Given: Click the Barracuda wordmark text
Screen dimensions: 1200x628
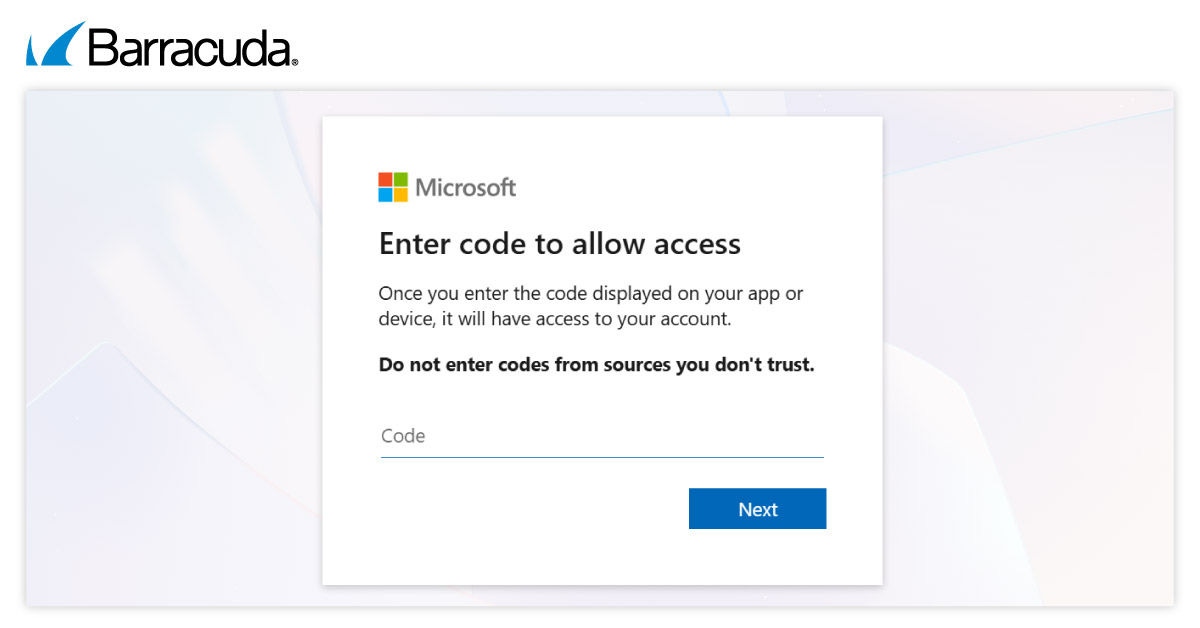Looking at the screenshot, I should pos(190,47).
